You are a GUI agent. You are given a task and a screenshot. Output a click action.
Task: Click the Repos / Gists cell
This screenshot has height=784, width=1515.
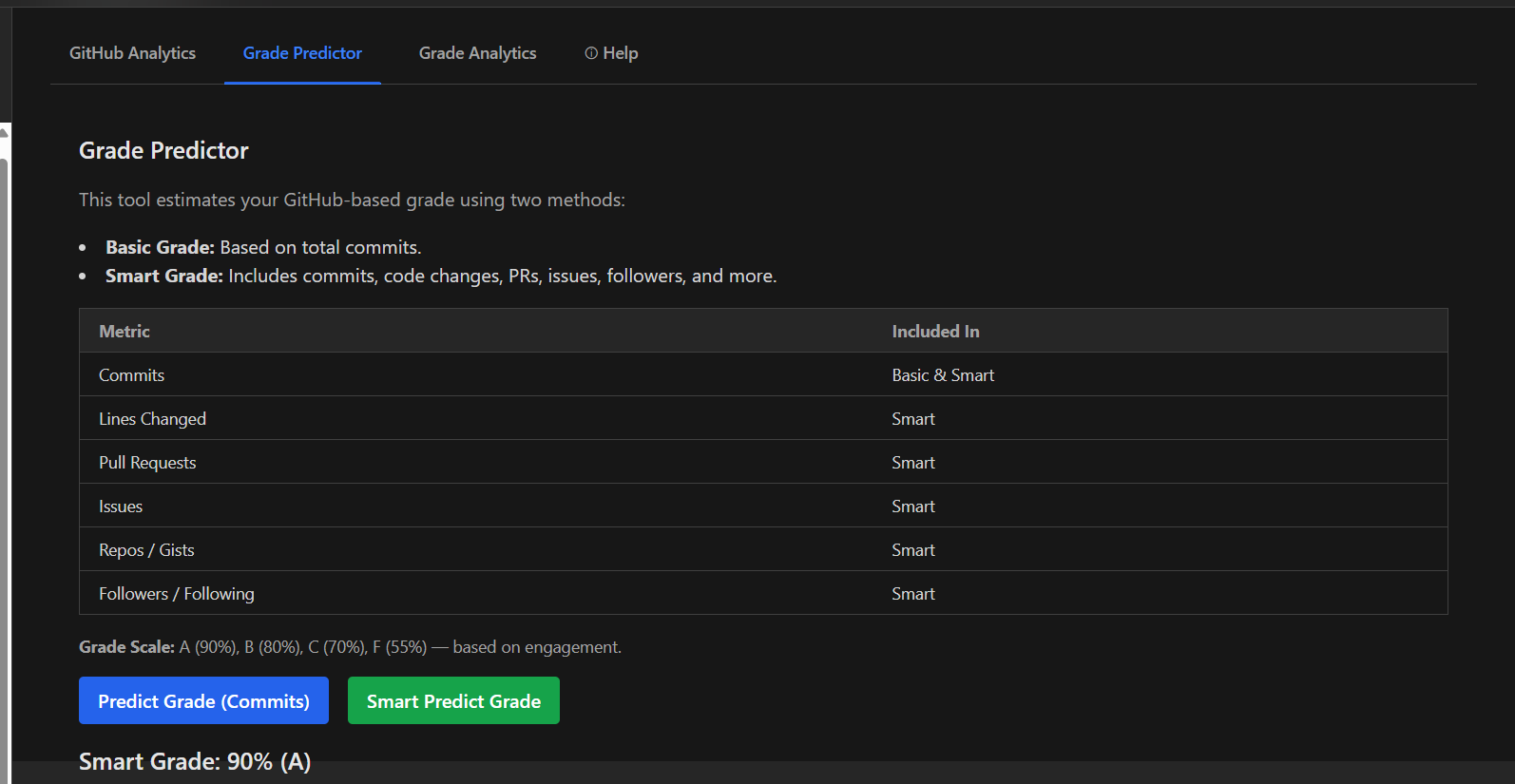[x=476, y=549]
